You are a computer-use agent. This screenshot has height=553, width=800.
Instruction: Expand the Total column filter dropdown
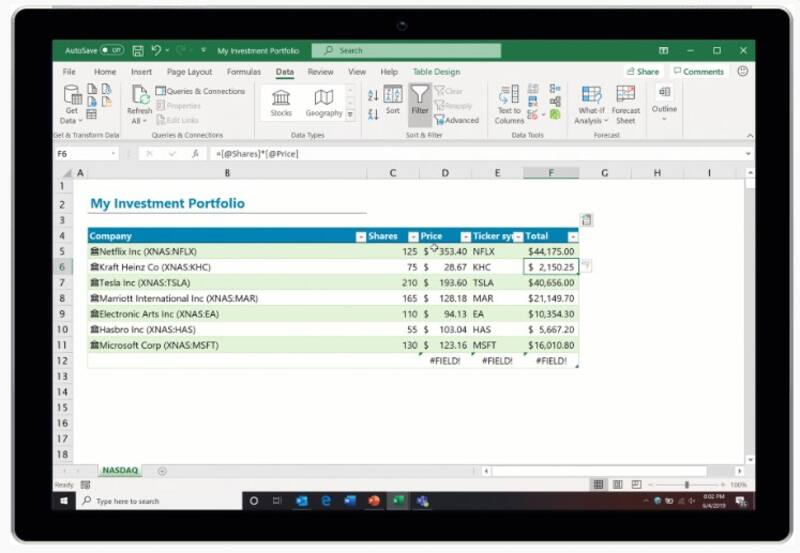pos(571,237)
